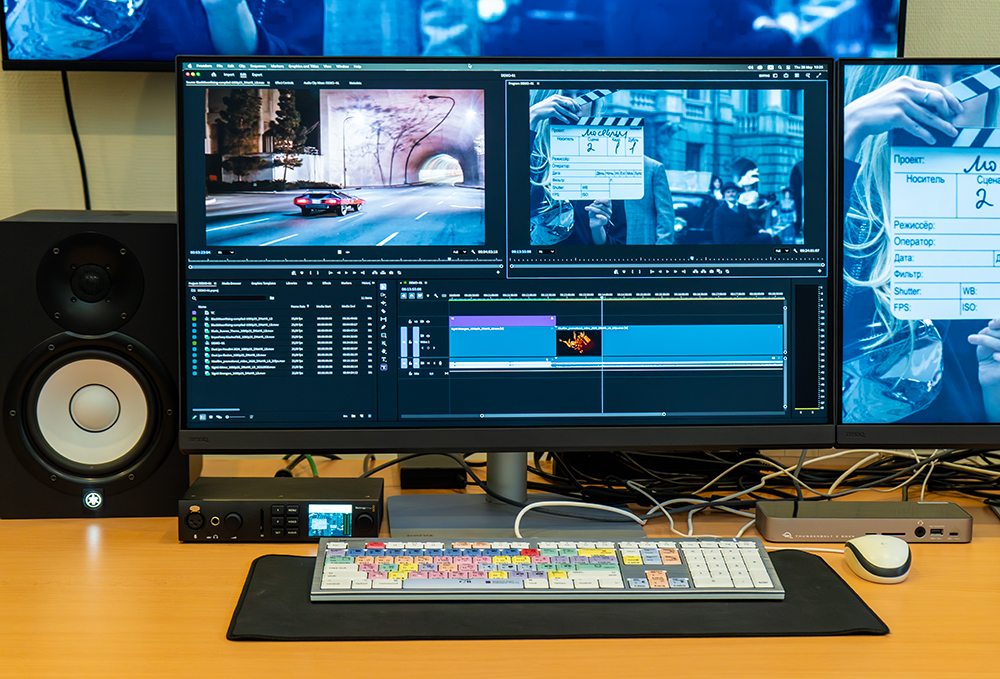Select the Razor tool in the tools panel
This screenshot has height=679, width=1000.
coord(383,311)
